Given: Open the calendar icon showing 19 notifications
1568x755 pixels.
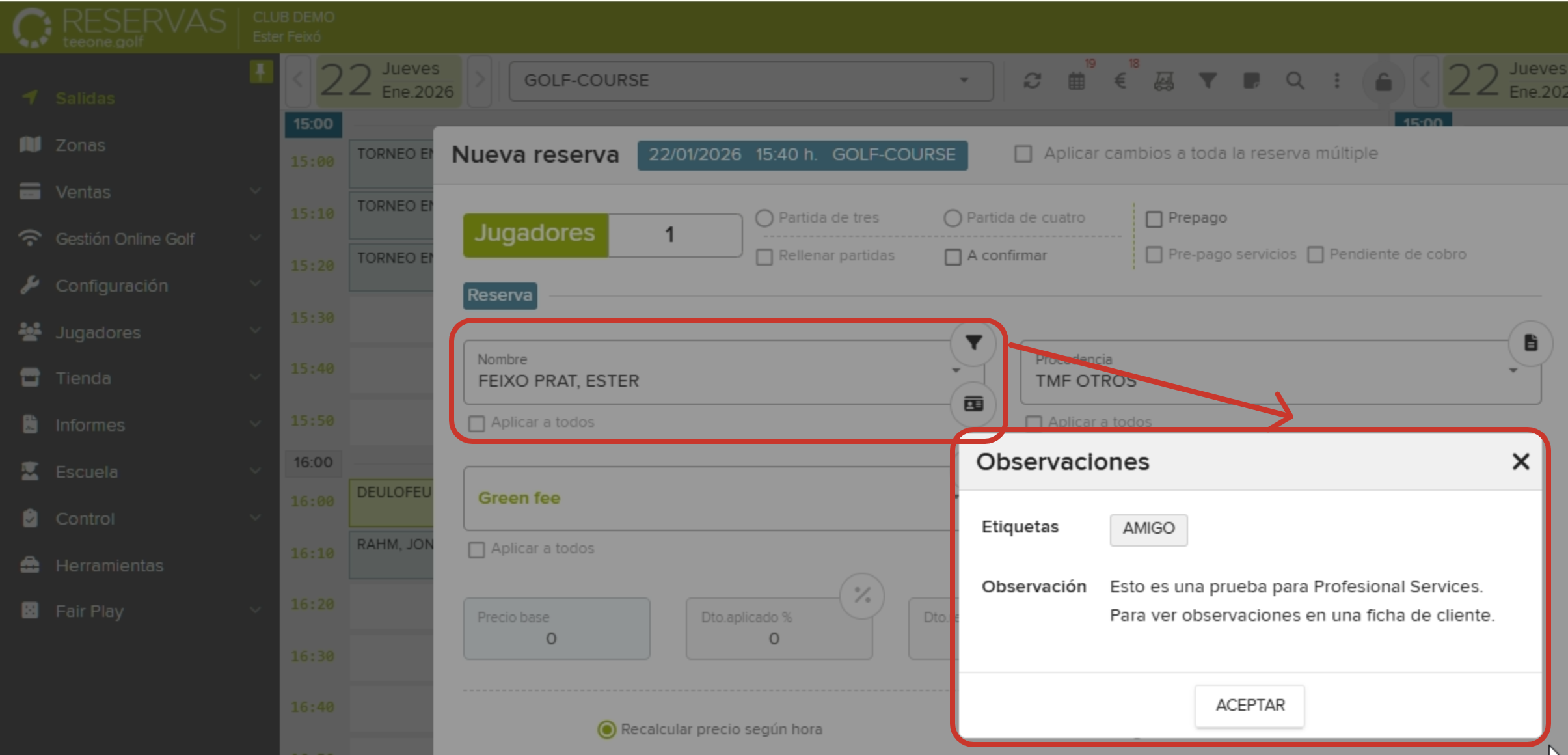Looking at the screenshot, I should point(1076,81).
